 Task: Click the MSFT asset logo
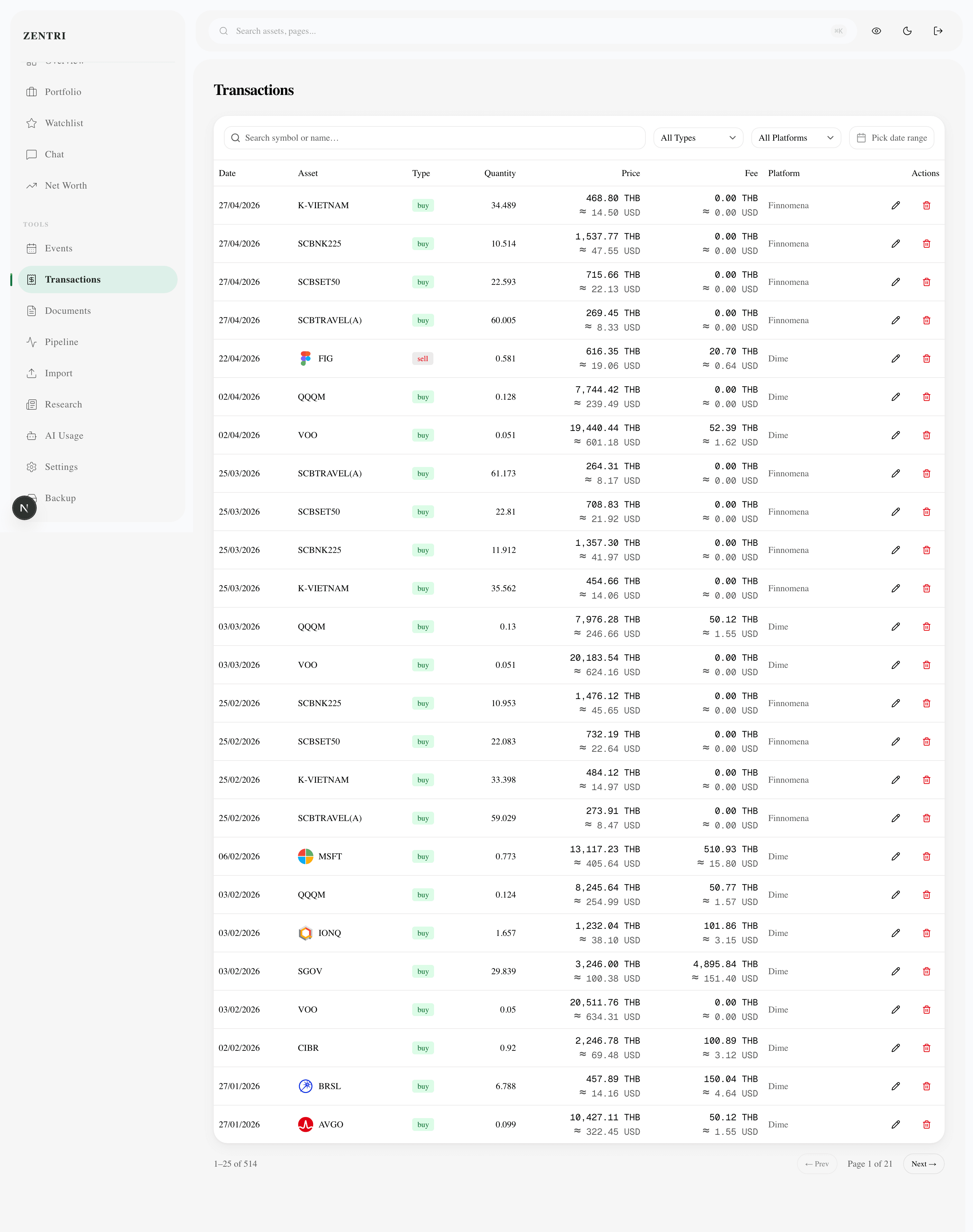[x=305, y=856]
